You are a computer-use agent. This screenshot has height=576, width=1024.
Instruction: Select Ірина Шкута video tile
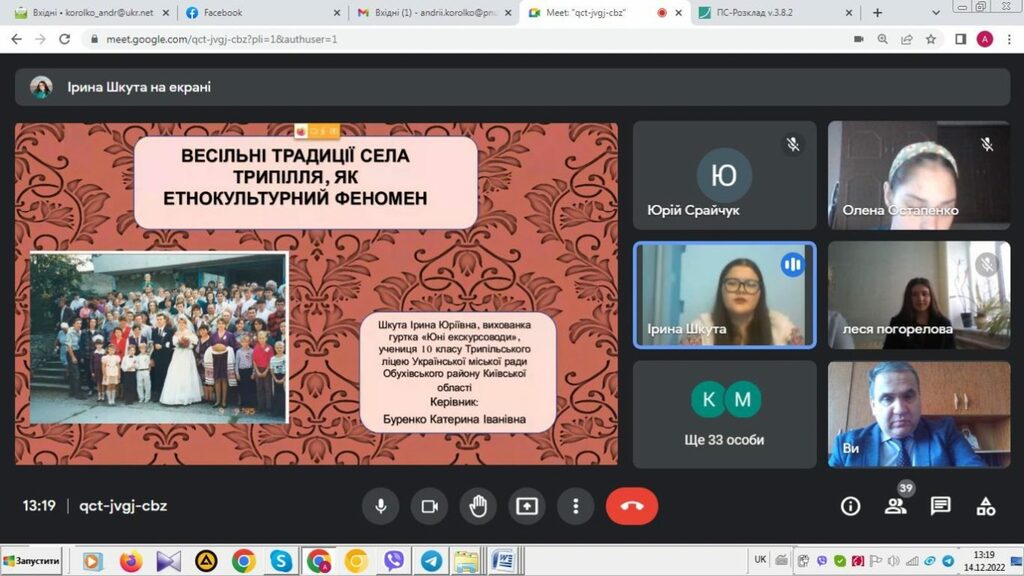(725, 295)
